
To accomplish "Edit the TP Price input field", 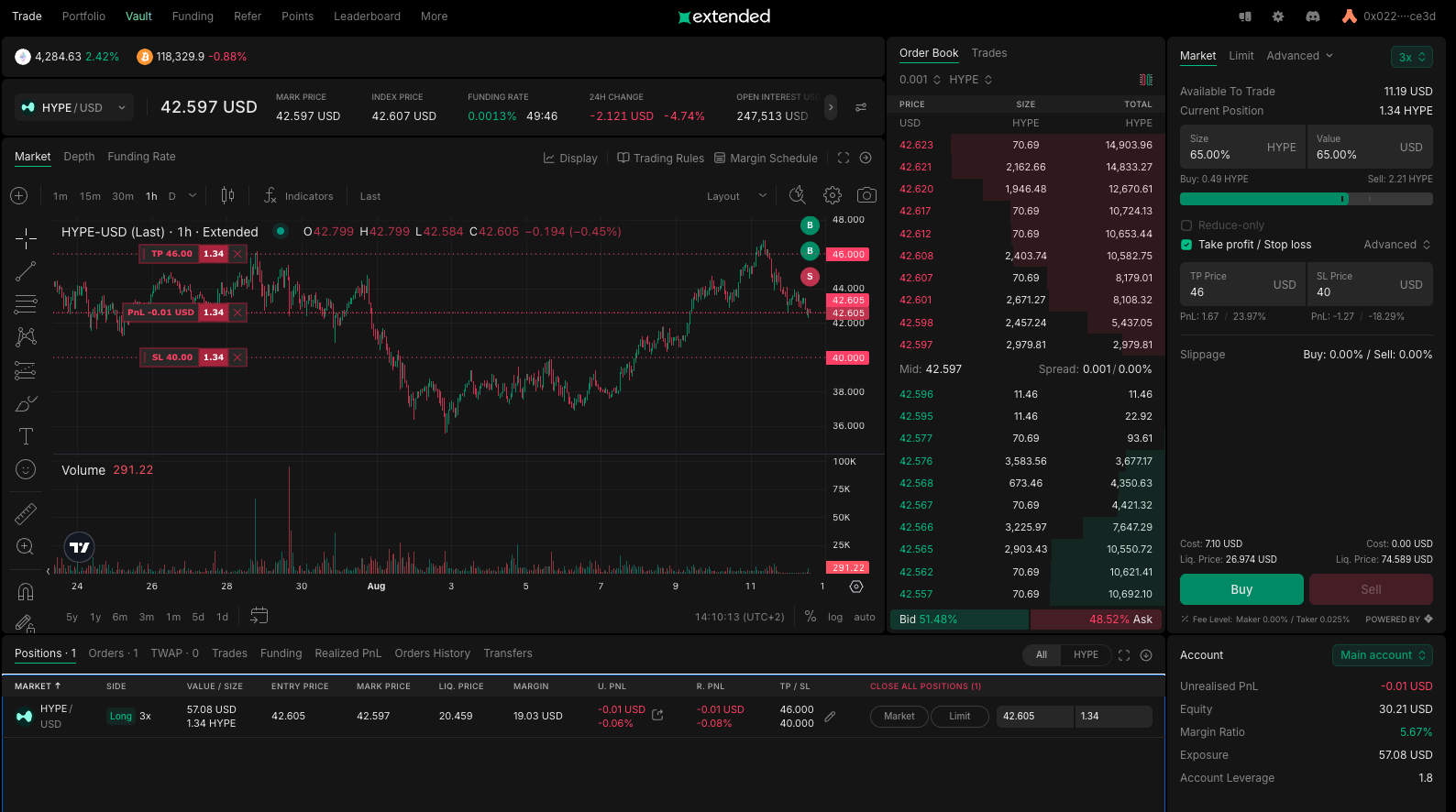I will click(1242, 284).
